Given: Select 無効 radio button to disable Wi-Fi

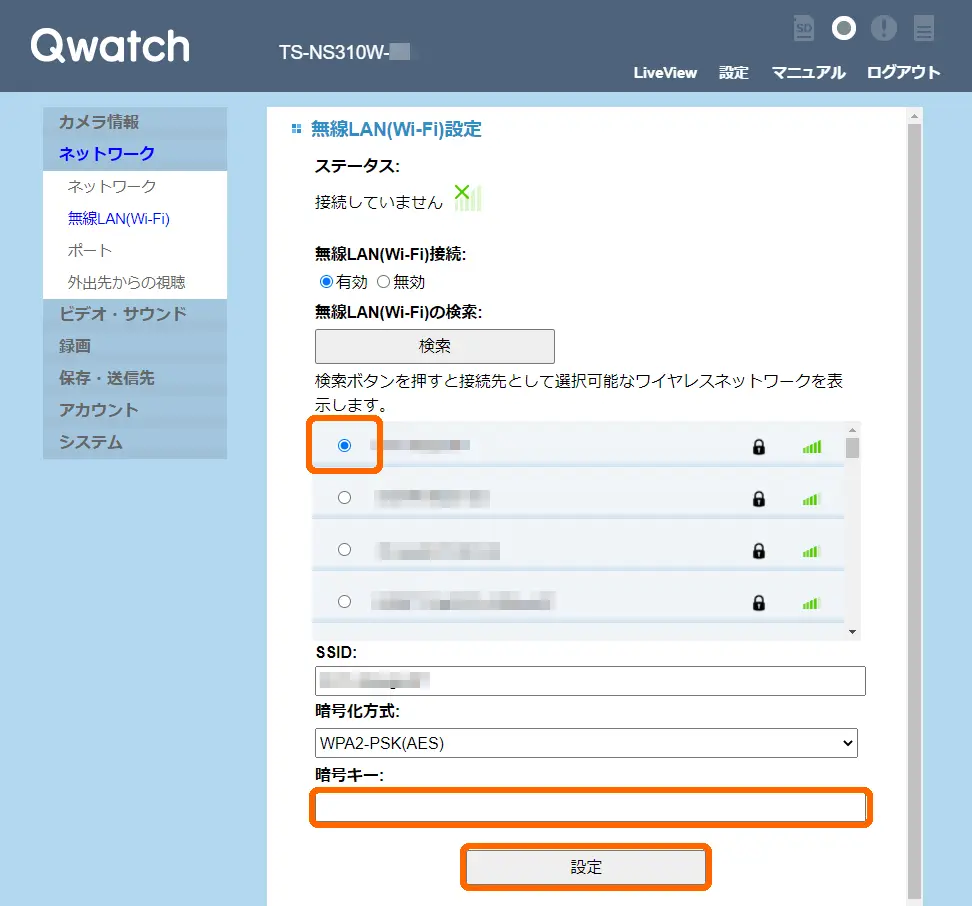Looking at the screenshot, I should (x=383, y=282).
